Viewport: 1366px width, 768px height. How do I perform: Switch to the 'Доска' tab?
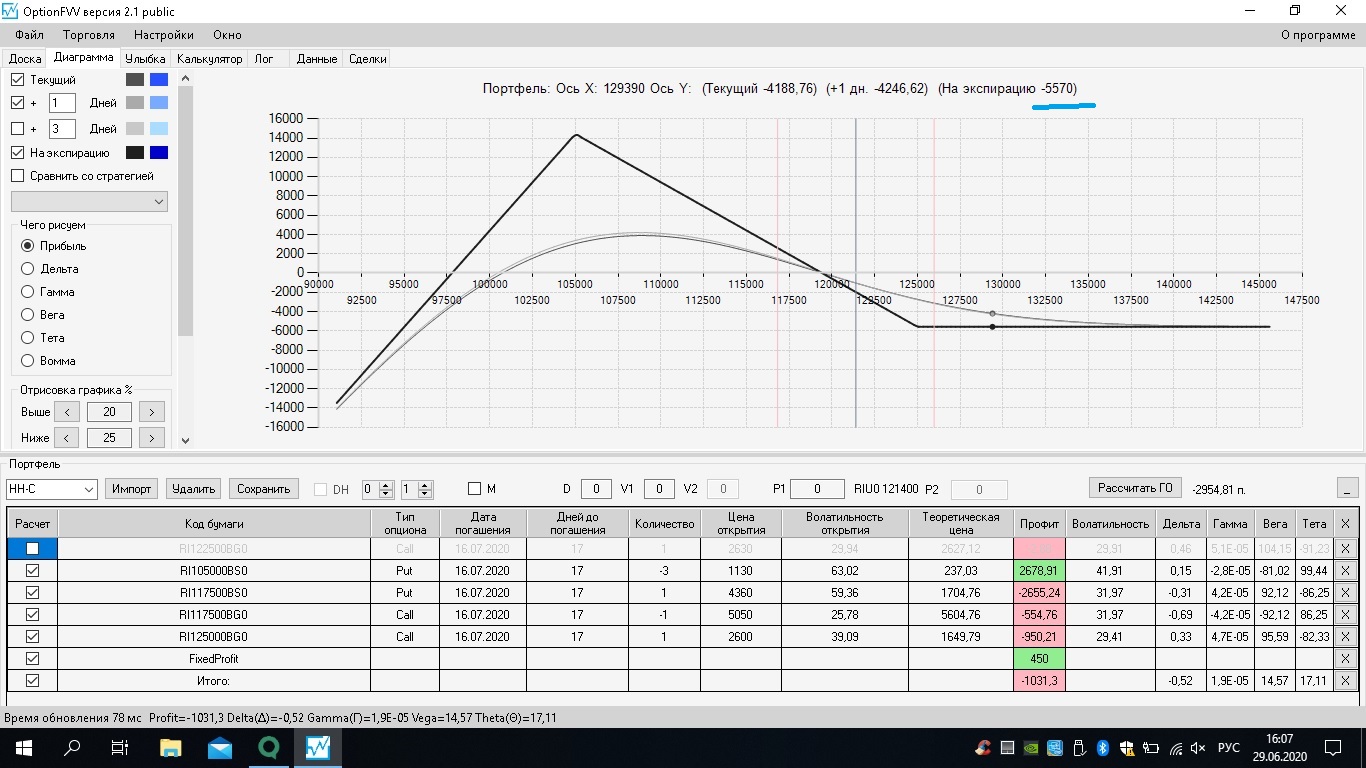[x=25, y=59]
